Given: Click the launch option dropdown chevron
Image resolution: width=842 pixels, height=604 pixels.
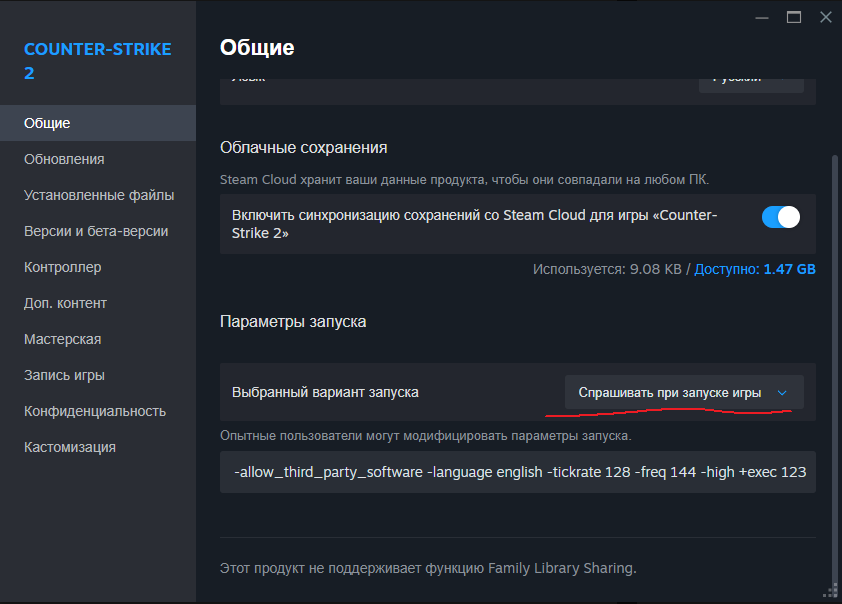Looking at the screenshot, I should coord(782,393).
